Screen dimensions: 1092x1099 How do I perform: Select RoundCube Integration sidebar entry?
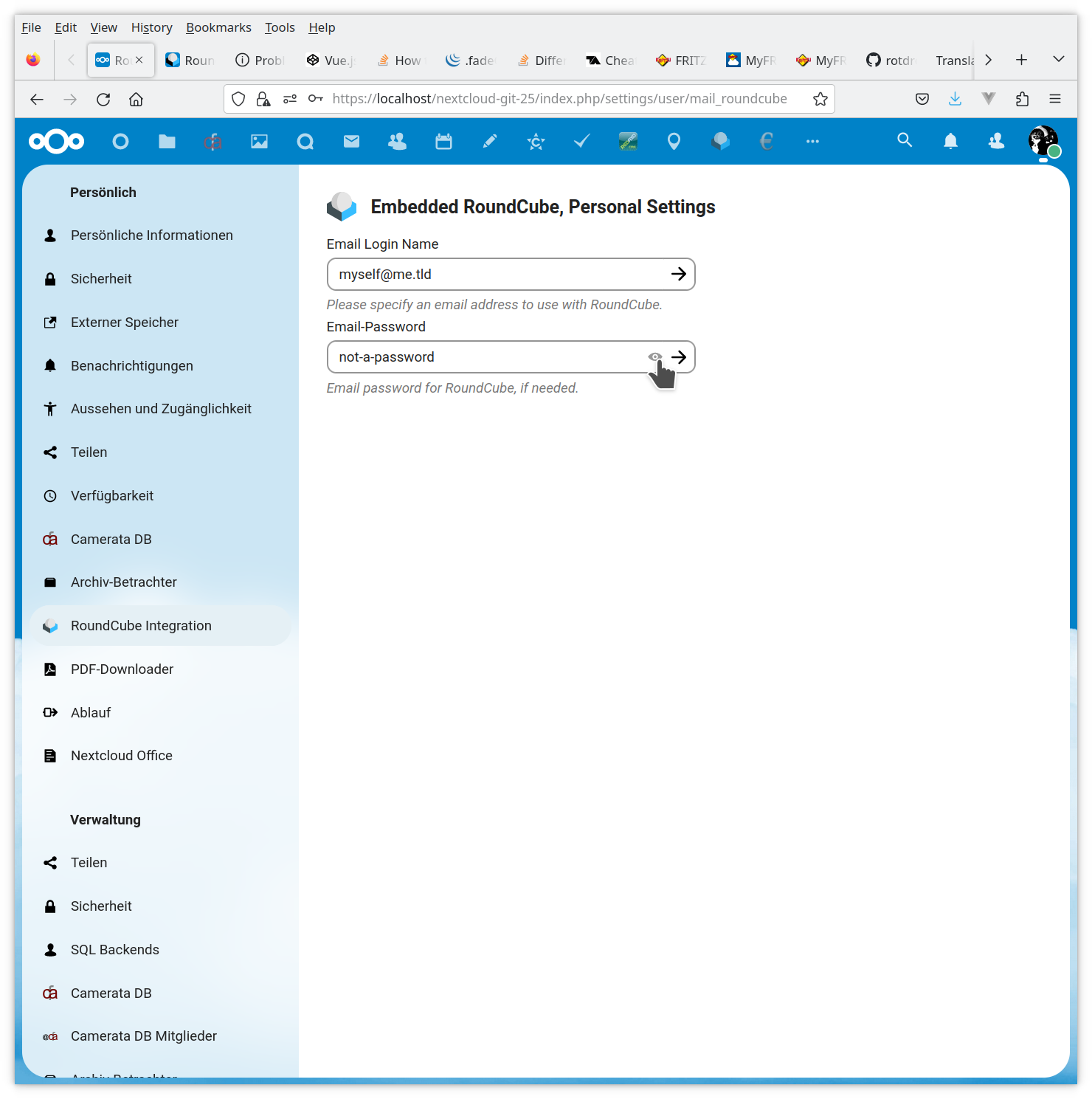[160, 626]
